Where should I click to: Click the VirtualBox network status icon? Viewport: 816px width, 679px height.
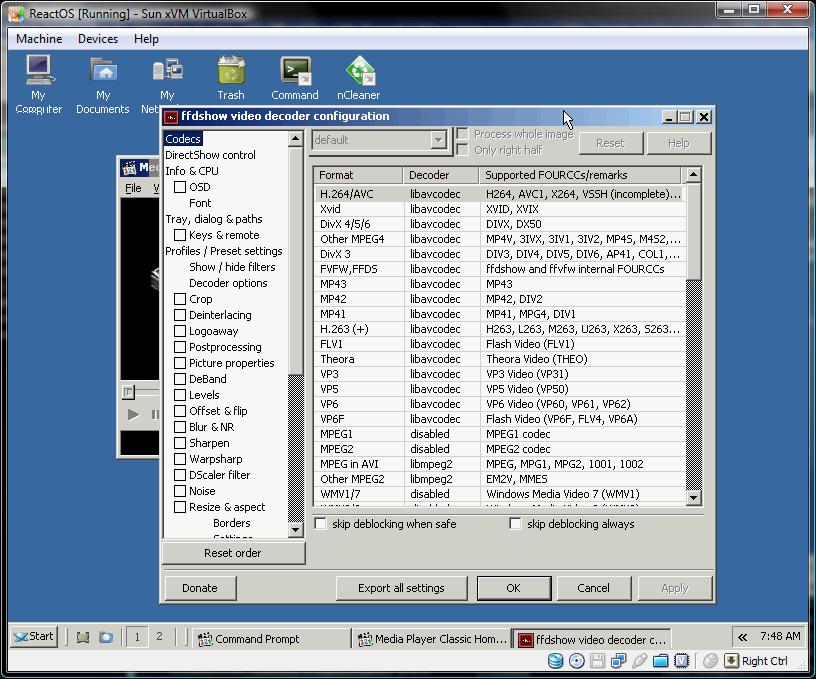tap(618, 661)
